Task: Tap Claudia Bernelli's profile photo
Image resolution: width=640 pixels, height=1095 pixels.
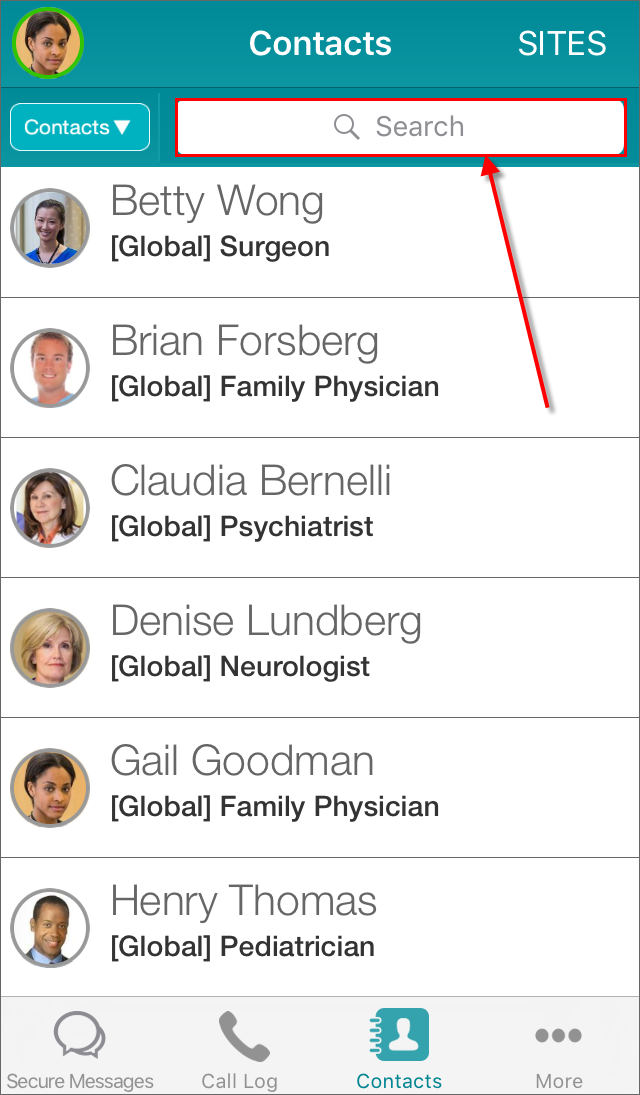Action: coord(50,508)
